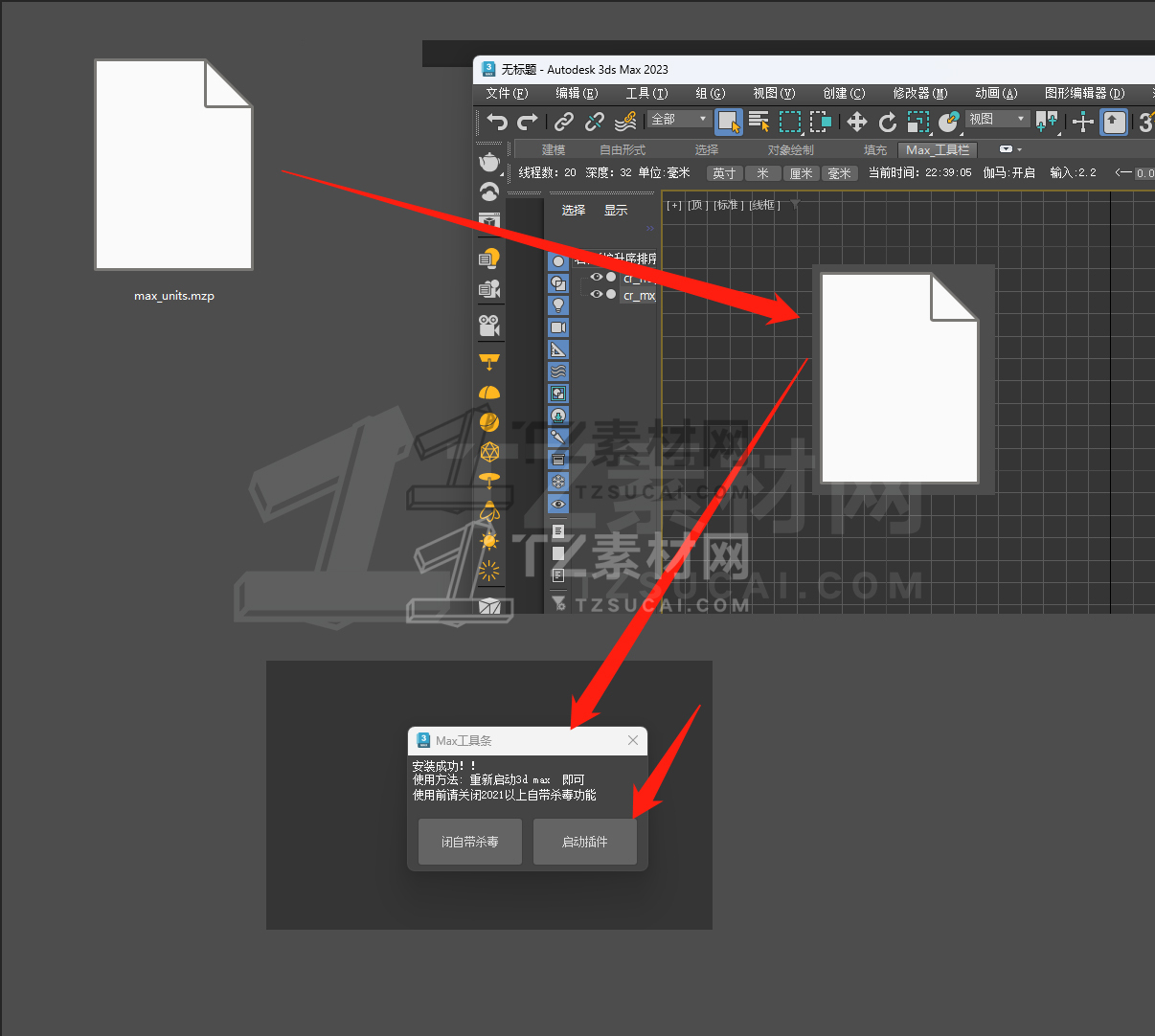The width and height of the screenshot is (1155, 1036).
Task: Open viewport [+] general menu
Action: (674, 205)
